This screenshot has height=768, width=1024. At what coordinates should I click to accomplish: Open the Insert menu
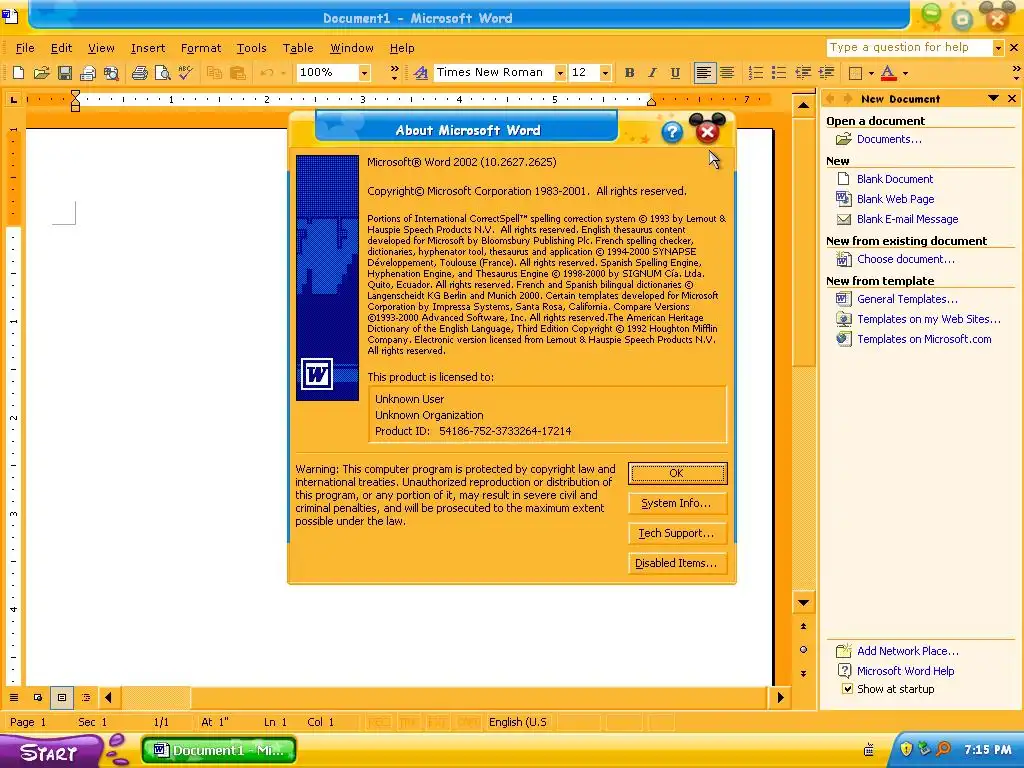148,48
